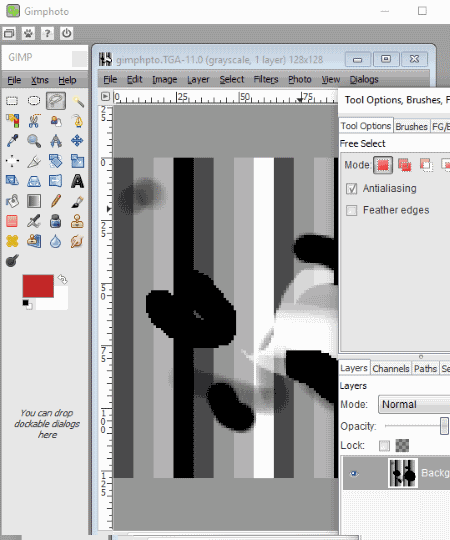The height and width of the screenshot is (540, 450).
Task: Click the red foreground color swatch
Action: click(38, 286)
